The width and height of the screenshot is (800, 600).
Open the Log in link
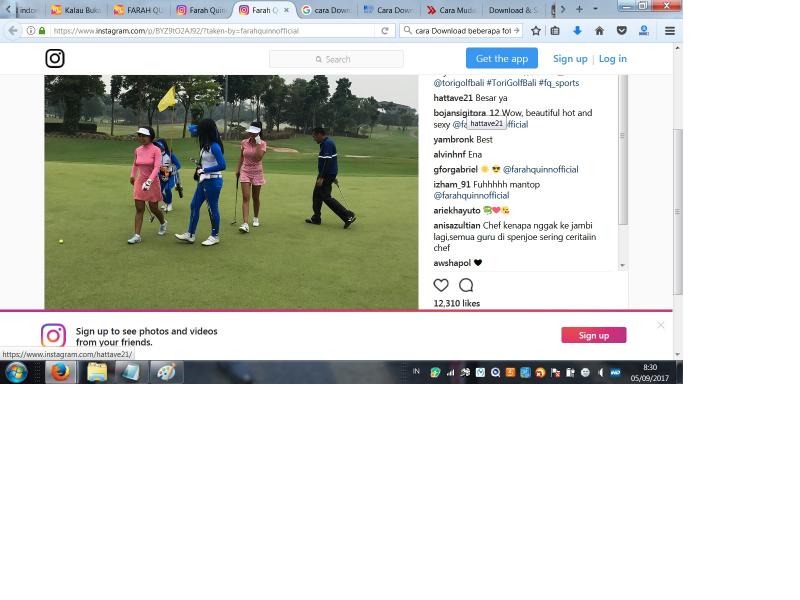tap(612, 59)
